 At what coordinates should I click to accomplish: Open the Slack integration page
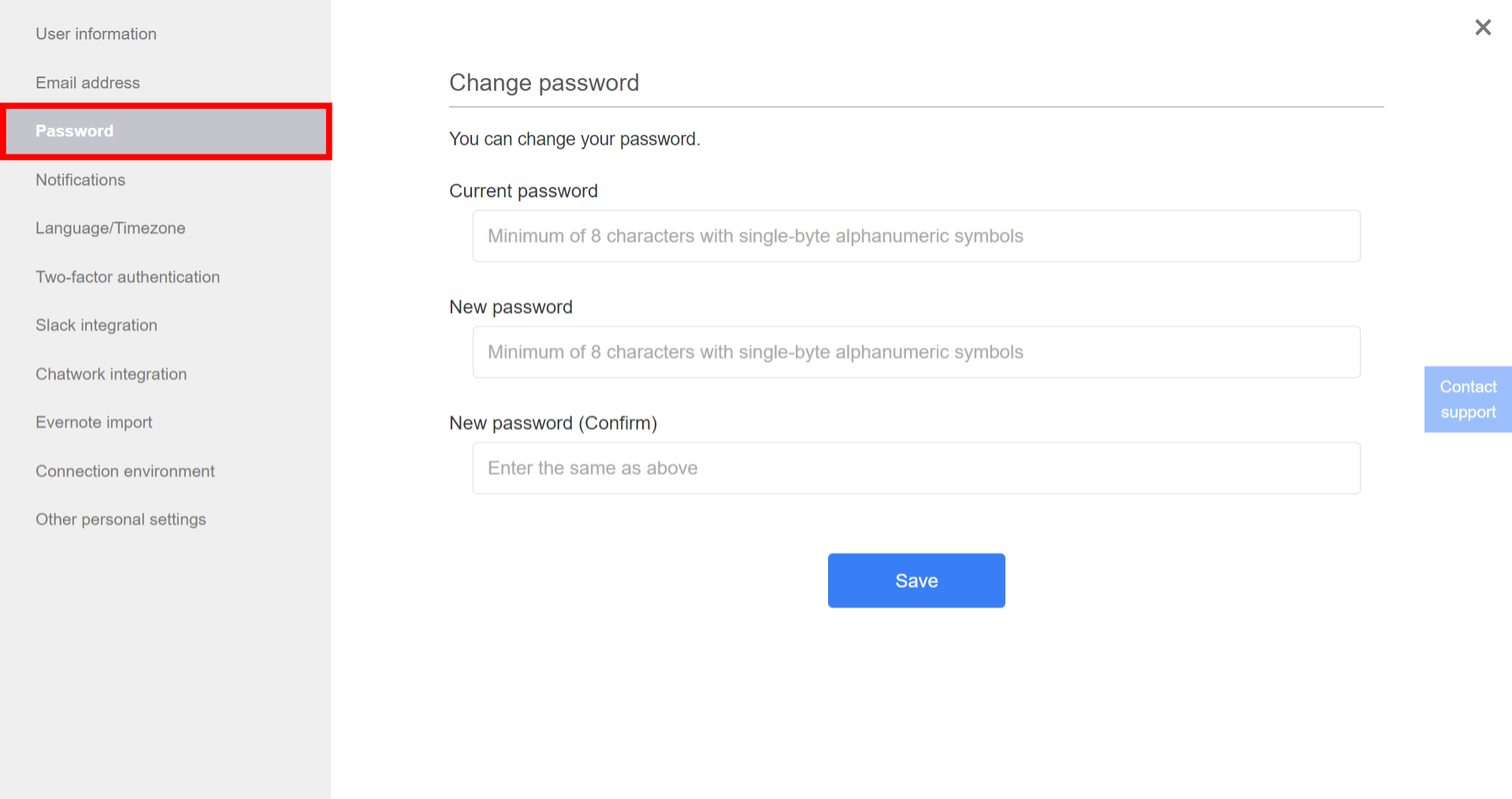[x=95, y=325]
